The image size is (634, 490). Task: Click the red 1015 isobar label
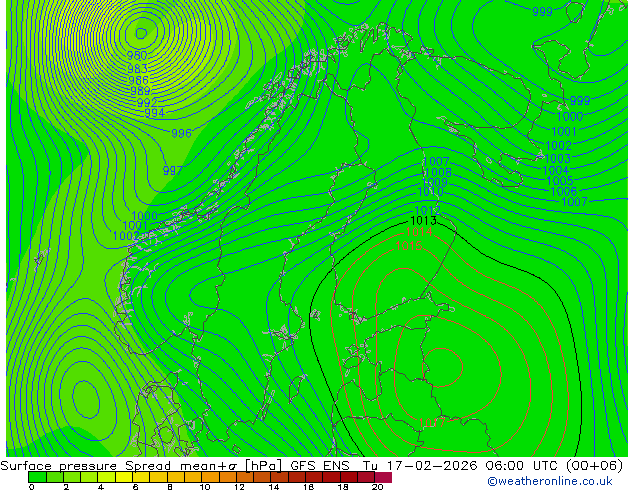coord(409,246)
